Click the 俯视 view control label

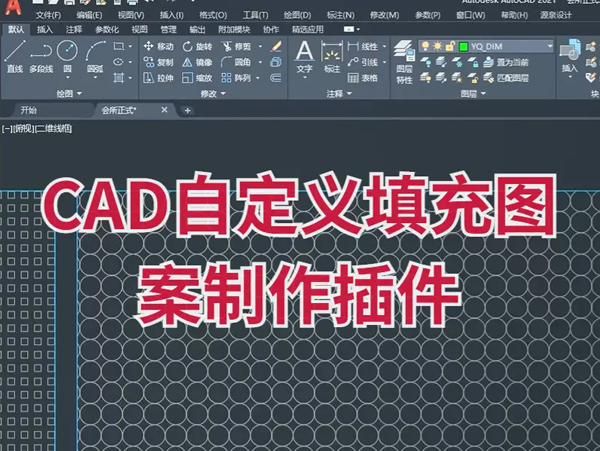click(x=23, y=129)
